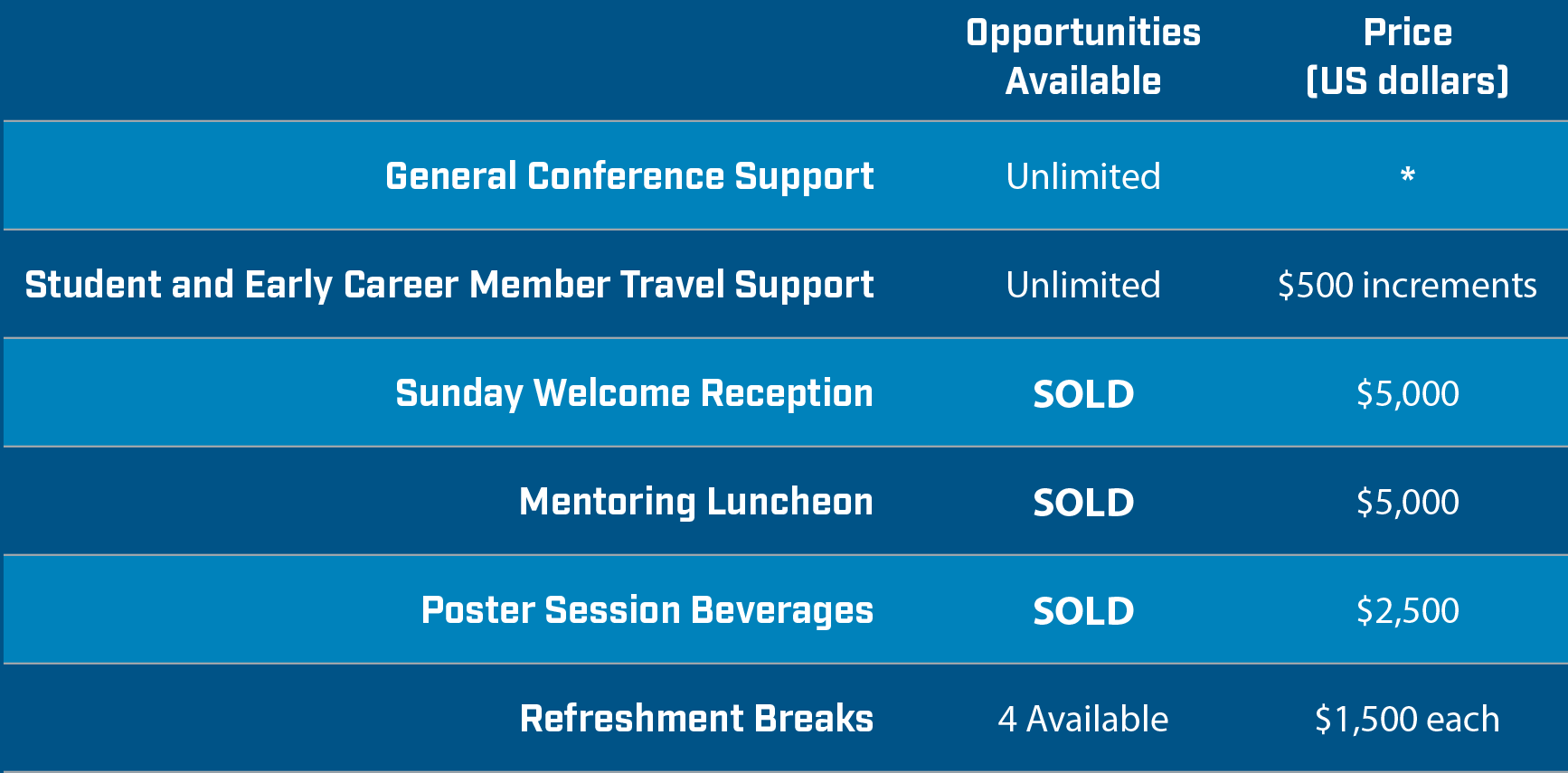Click SOLD in the Mentoring Luncheon row
1568x773 pixels.
[x=1083, y=503]
